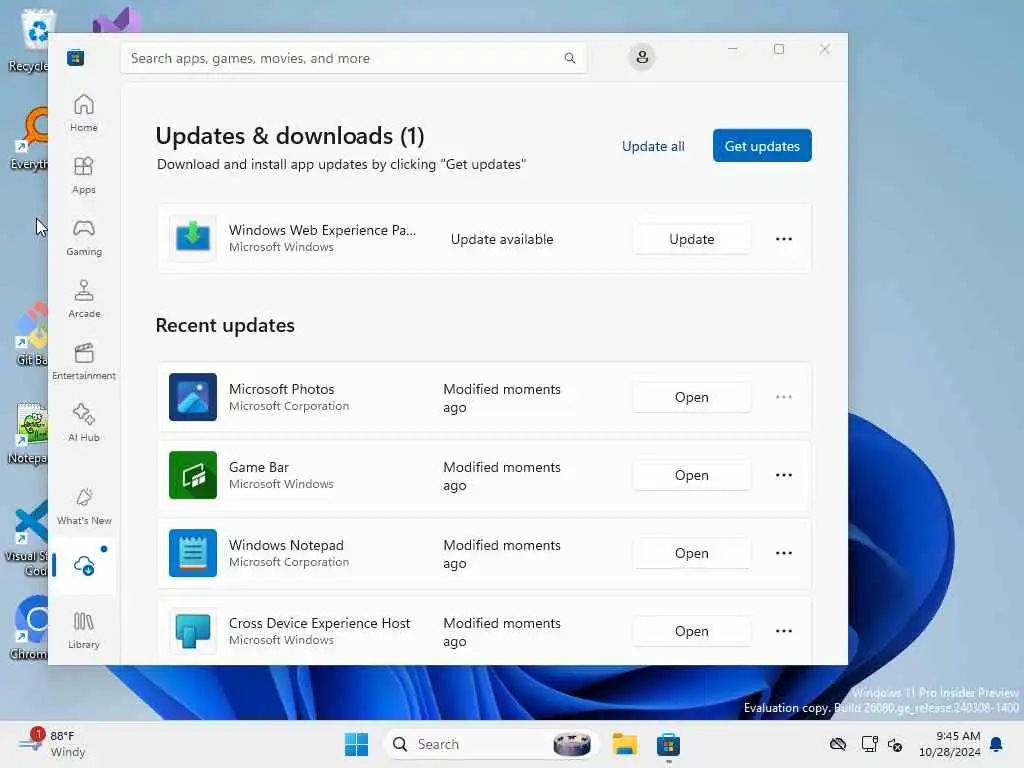Open more options for Game Bar
The height and width of the screenshot is (768, 1024).
[784, 475]
